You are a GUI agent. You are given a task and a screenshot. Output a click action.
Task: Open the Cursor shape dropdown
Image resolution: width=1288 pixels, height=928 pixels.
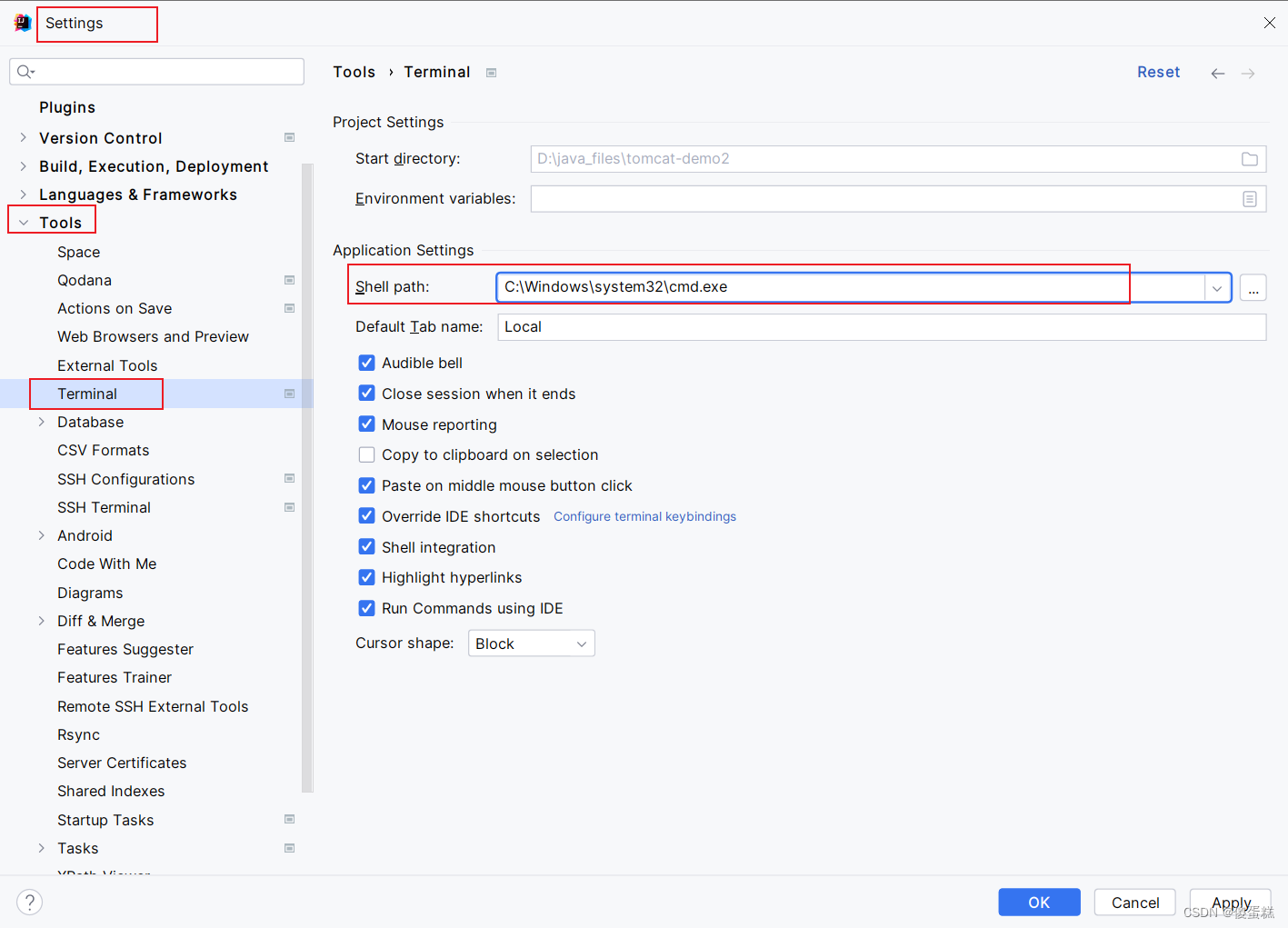click(531, 643)
